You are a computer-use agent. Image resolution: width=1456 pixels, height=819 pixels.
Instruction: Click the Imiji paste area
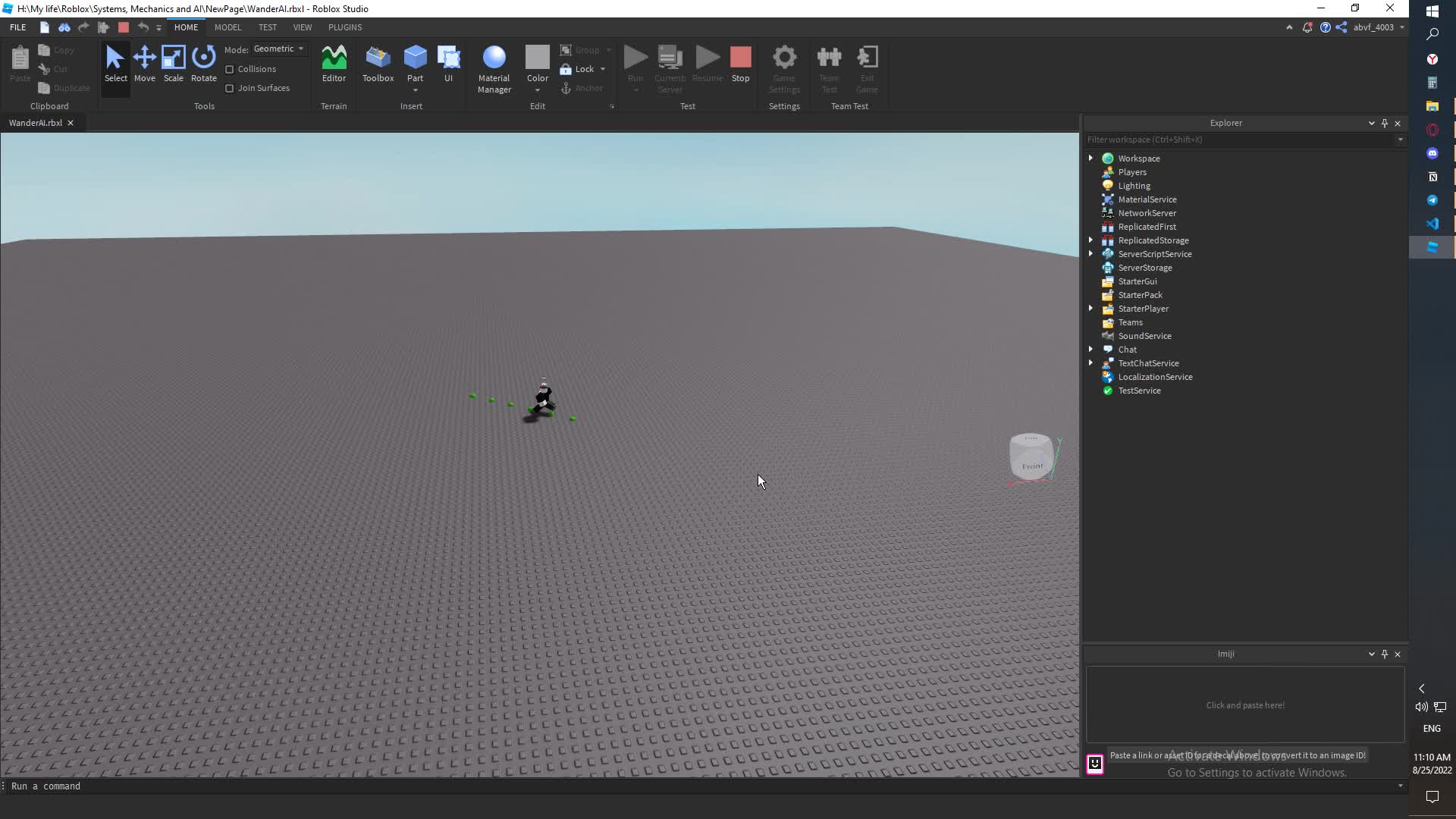point(1245,705)
